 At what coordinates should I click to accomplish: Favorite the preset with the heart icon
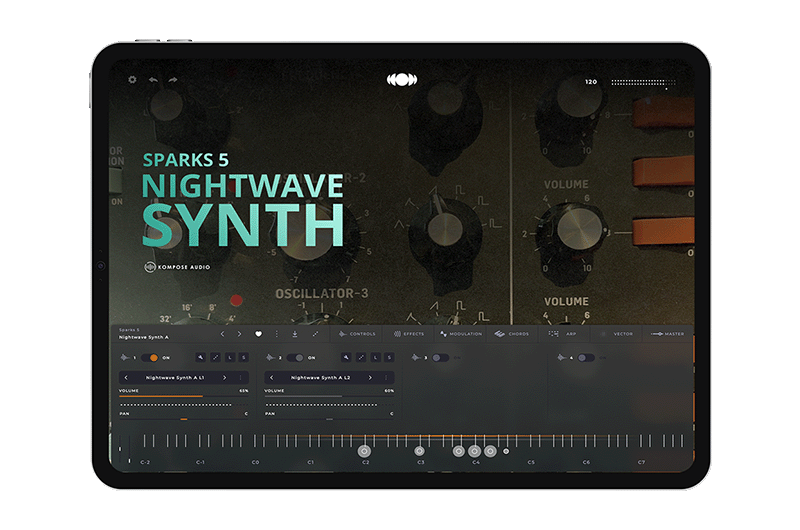tap(258, 334)
